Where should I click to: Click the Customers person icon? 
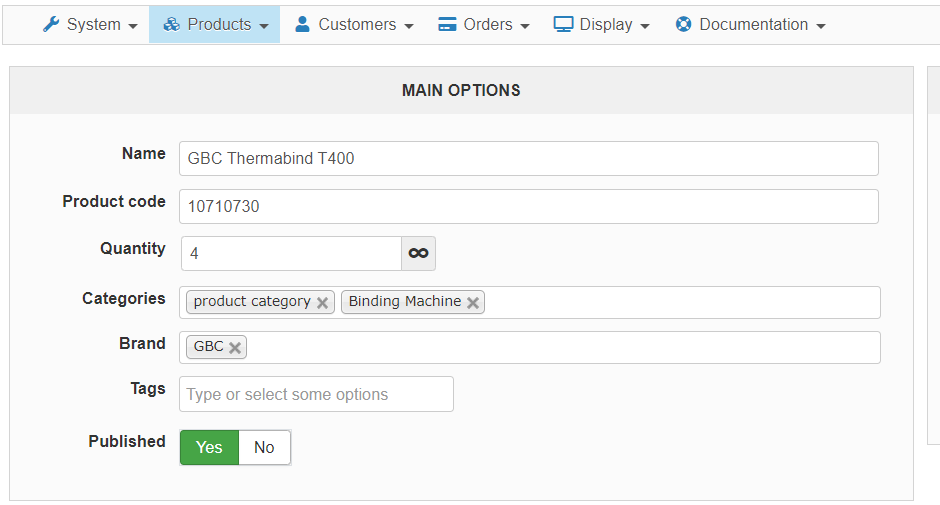(303, 25)
